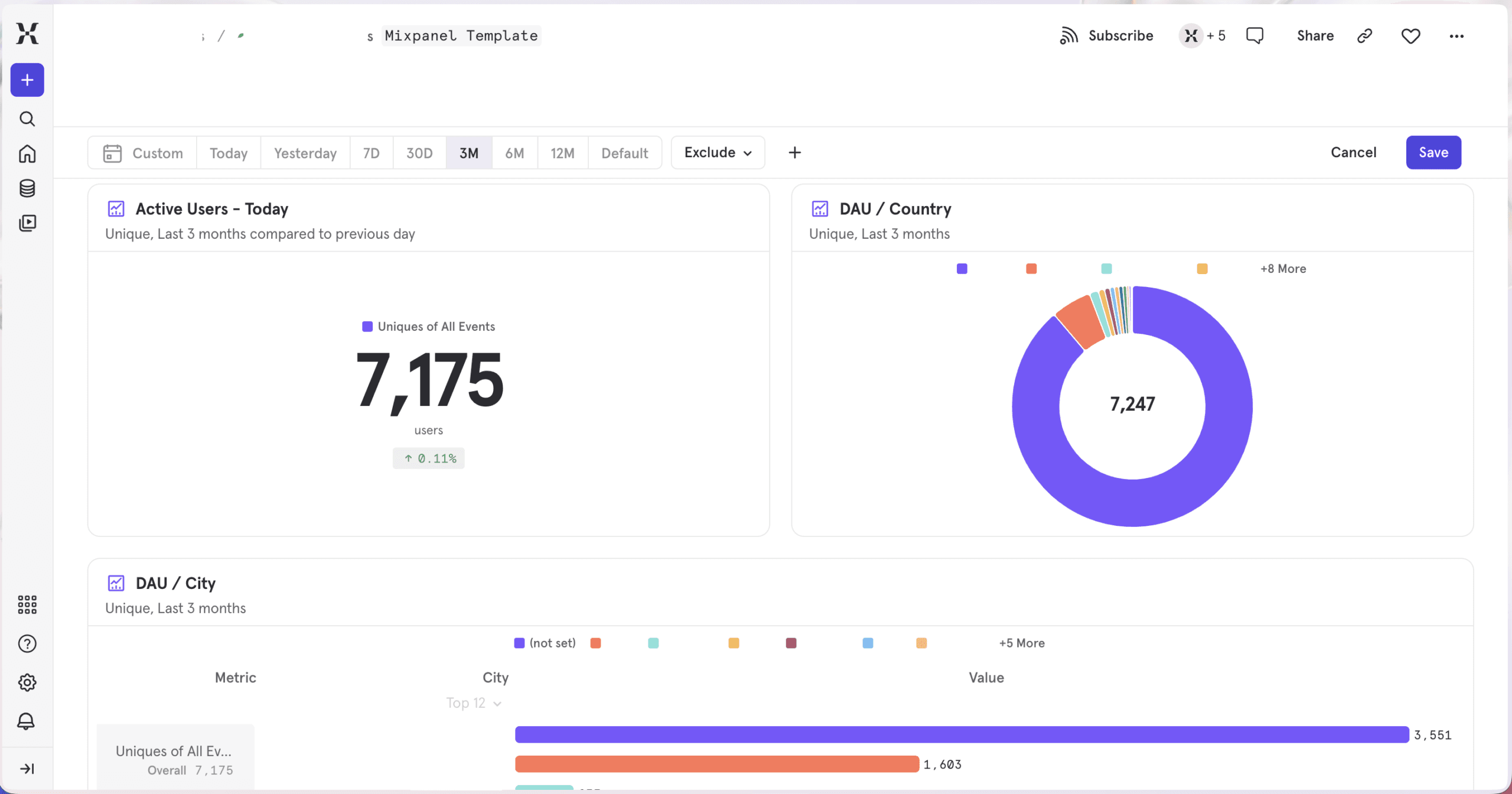This screenshot has height=794, width=1512.
Task: Click the orange country legend swatch
Action: pos(1031,269)
